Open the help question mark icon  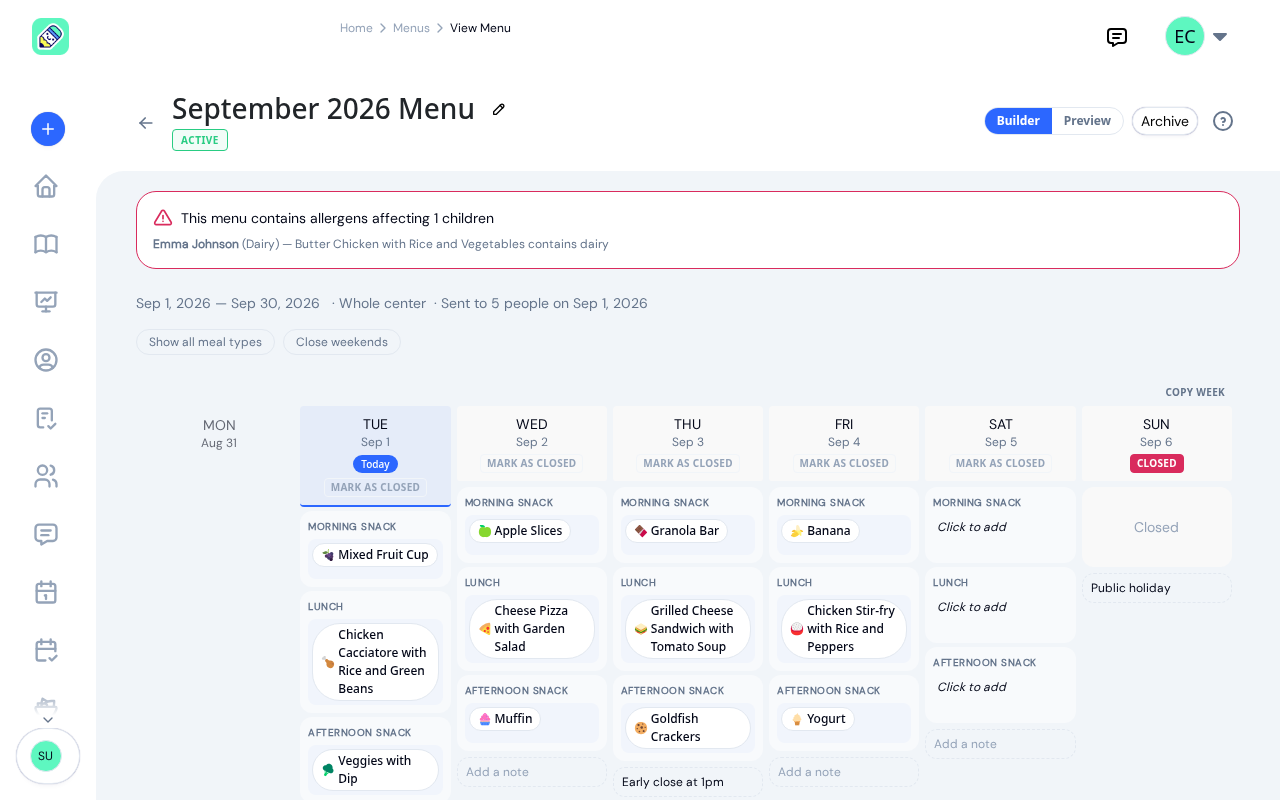tap(1223, 121)
